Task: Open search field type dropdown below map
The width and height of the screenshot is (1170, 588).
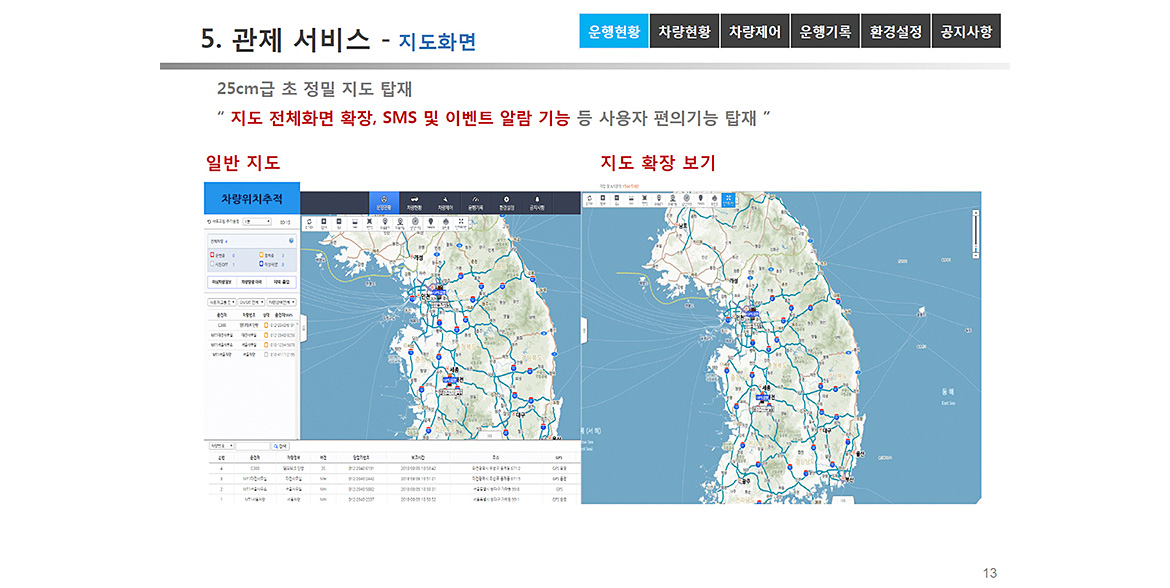Action: [x=219, y=446]
